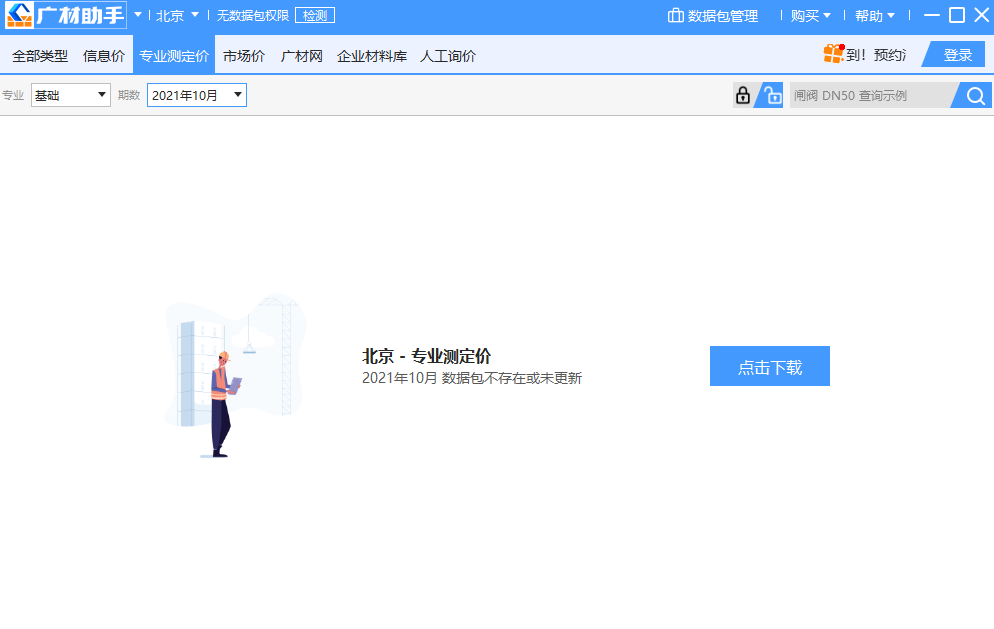Image resolution: width=994 pixels, height=629 pixels.
Task: Switch to the 信息价 tab
Action: click(104, 56)
